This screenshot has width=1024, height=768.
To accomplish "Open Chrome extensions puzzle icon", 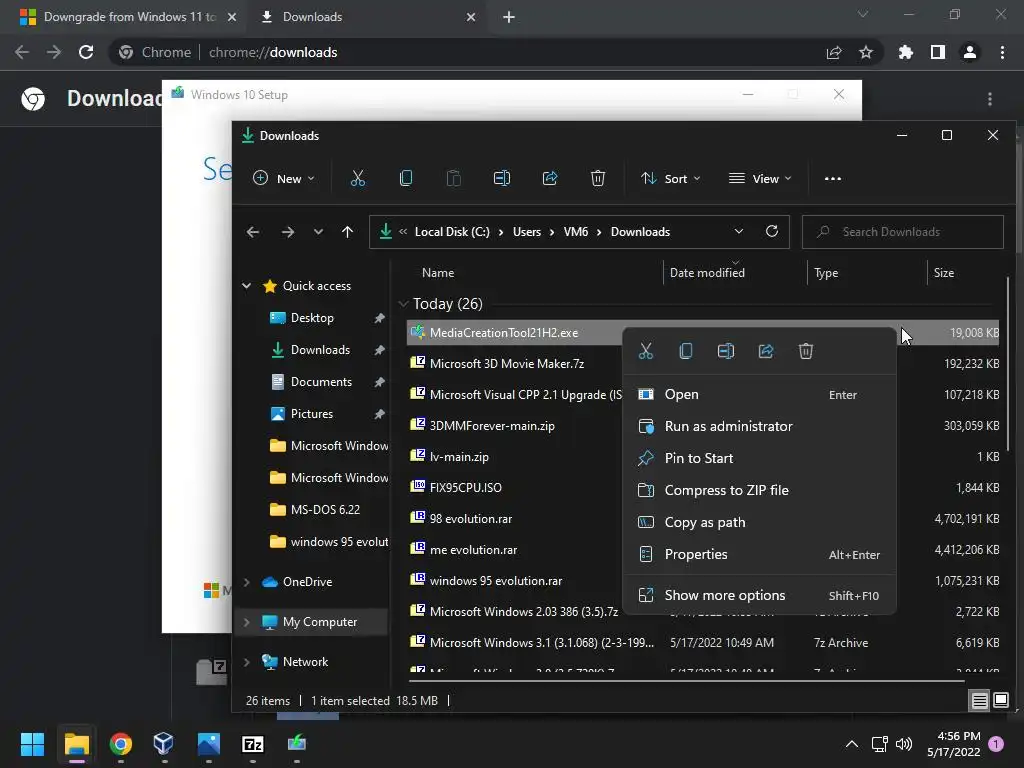I will coord(906,52).
